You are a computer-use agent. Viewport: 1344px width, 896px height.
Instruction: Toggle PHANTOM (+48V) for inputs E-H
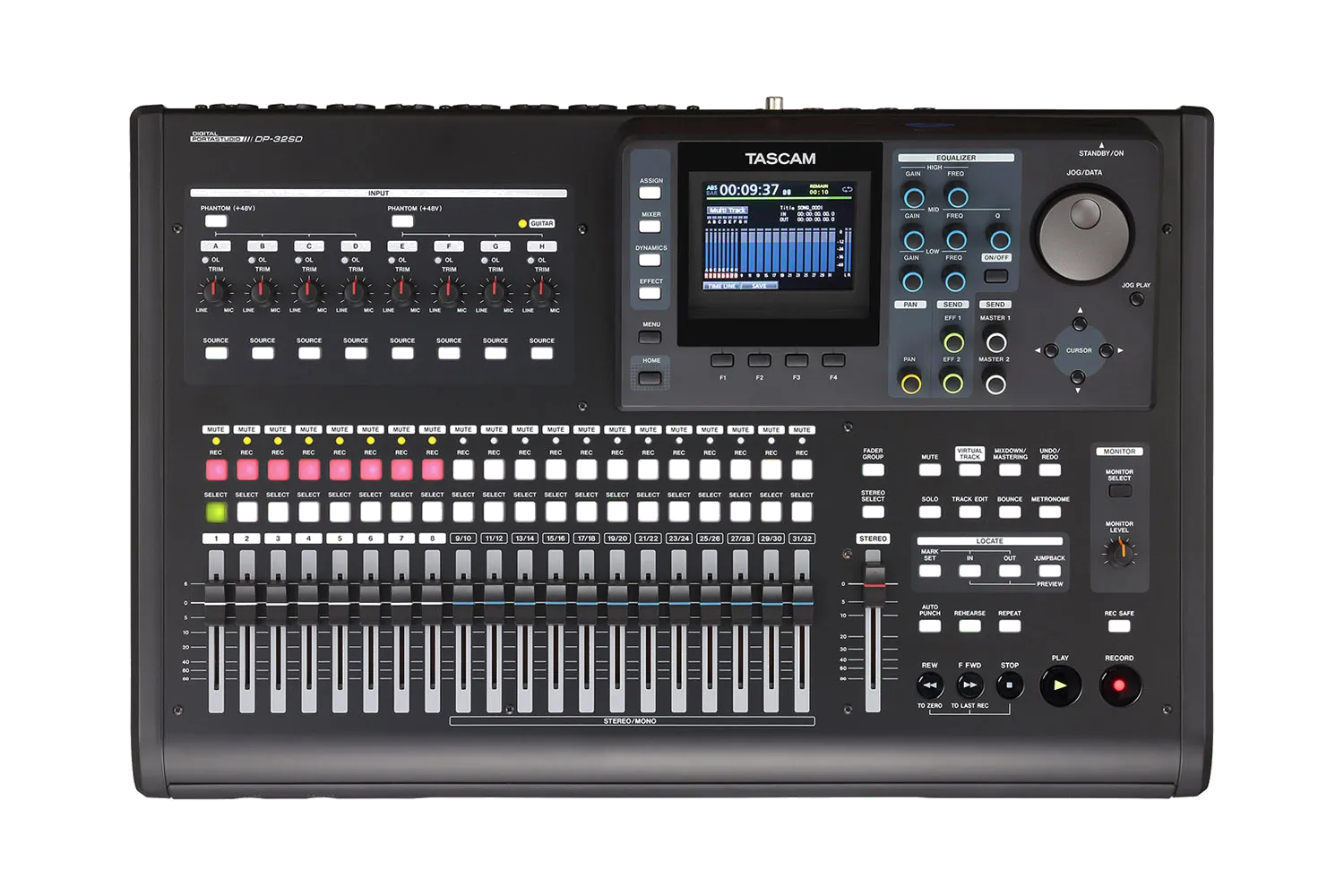(402, 220)
